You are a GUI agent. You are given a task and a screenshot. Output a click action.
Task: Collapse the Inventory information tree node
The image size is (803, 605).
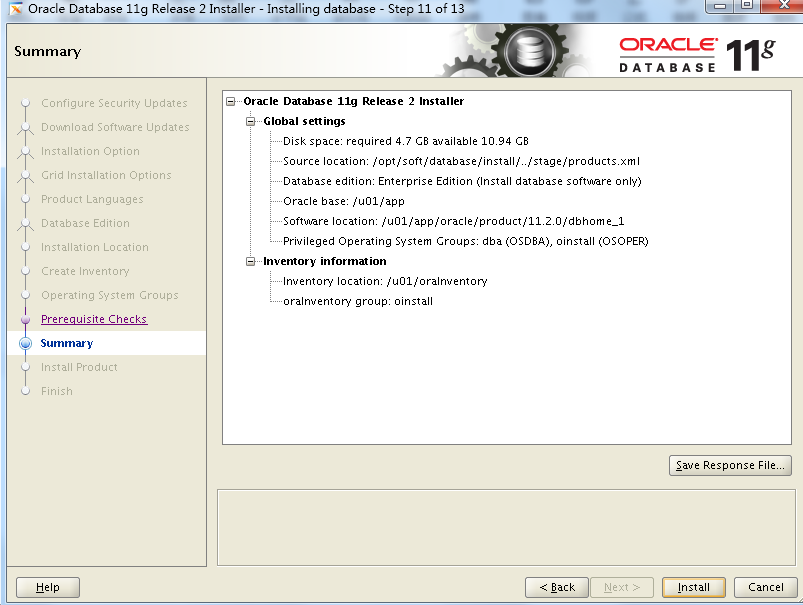[x=250, y=261]
